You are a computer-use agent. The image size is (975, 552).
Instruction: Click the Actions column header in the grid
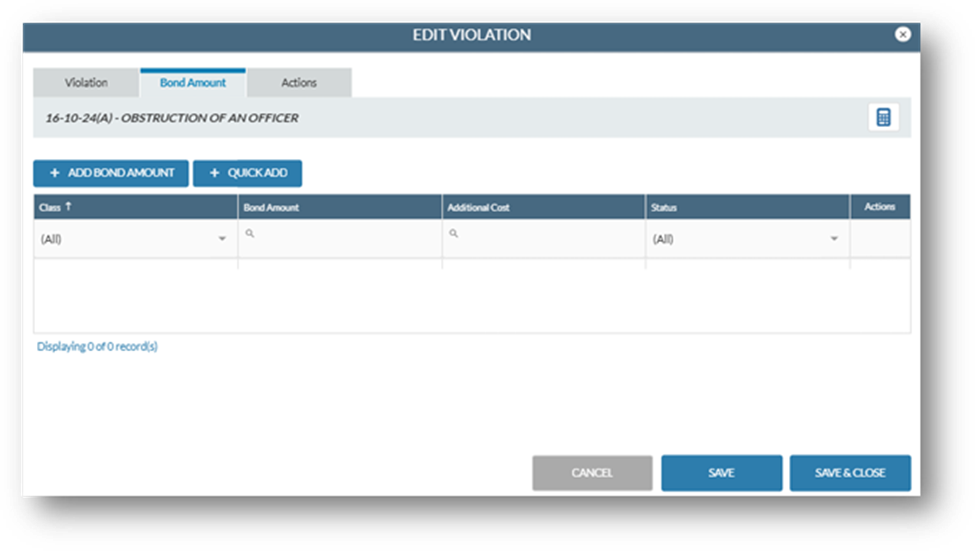[879, 206]
